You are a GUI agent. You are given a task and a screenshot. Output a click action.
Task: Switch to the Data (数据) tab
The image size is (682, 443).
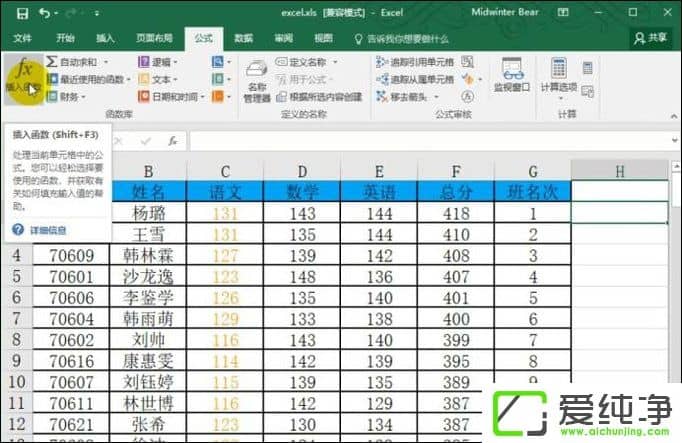tap(244, 38)
